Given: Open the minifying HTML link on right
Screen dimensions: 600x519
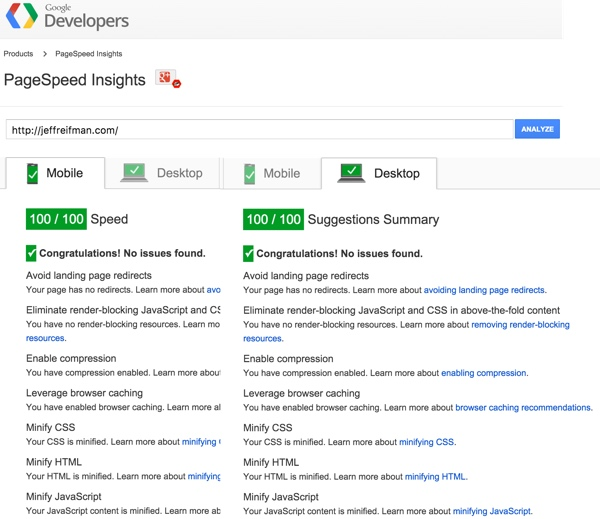Looking at the screenshot, I should coord(436,477).
